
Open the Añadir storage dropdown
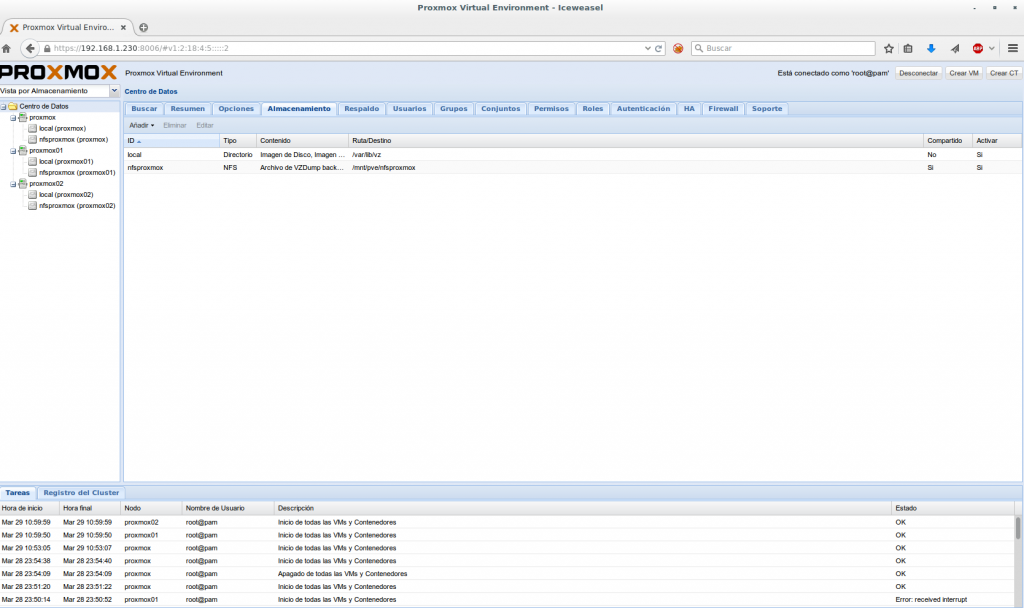(x=142, y=125)
